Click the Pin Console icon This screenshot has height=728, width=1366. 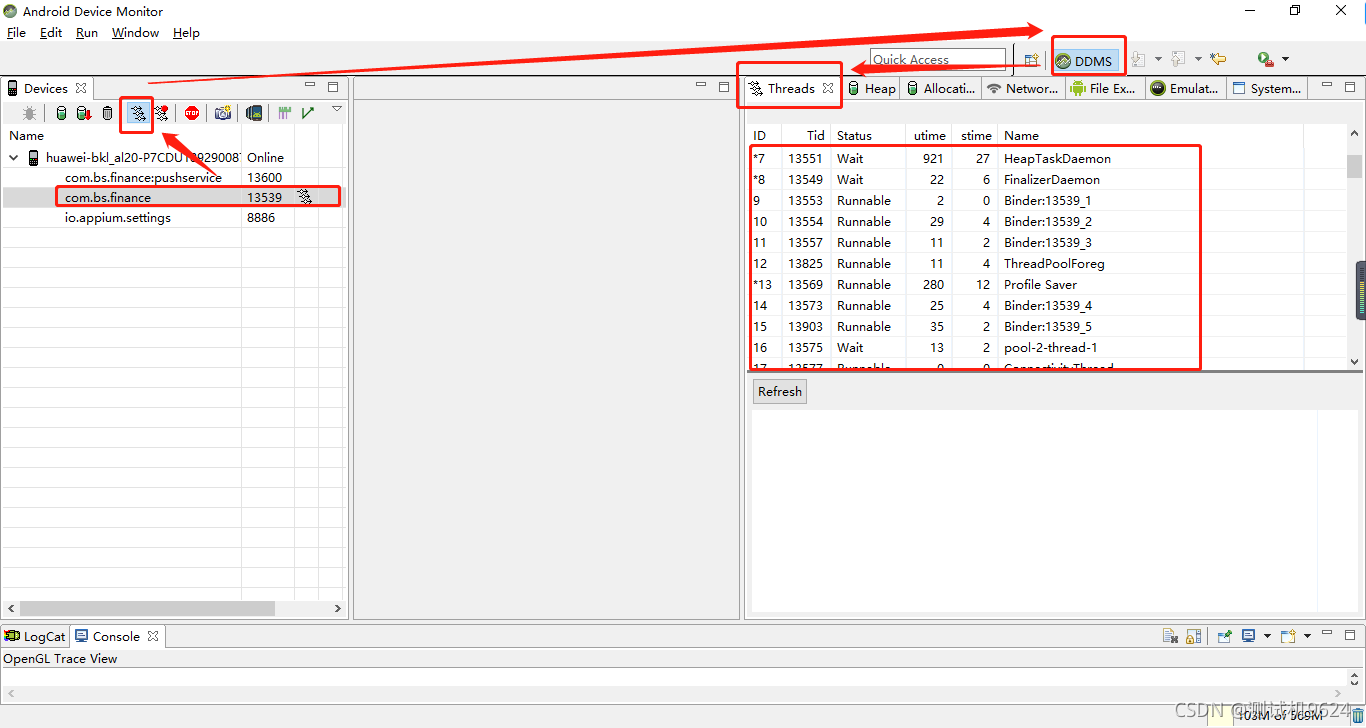coord(1224,636)
